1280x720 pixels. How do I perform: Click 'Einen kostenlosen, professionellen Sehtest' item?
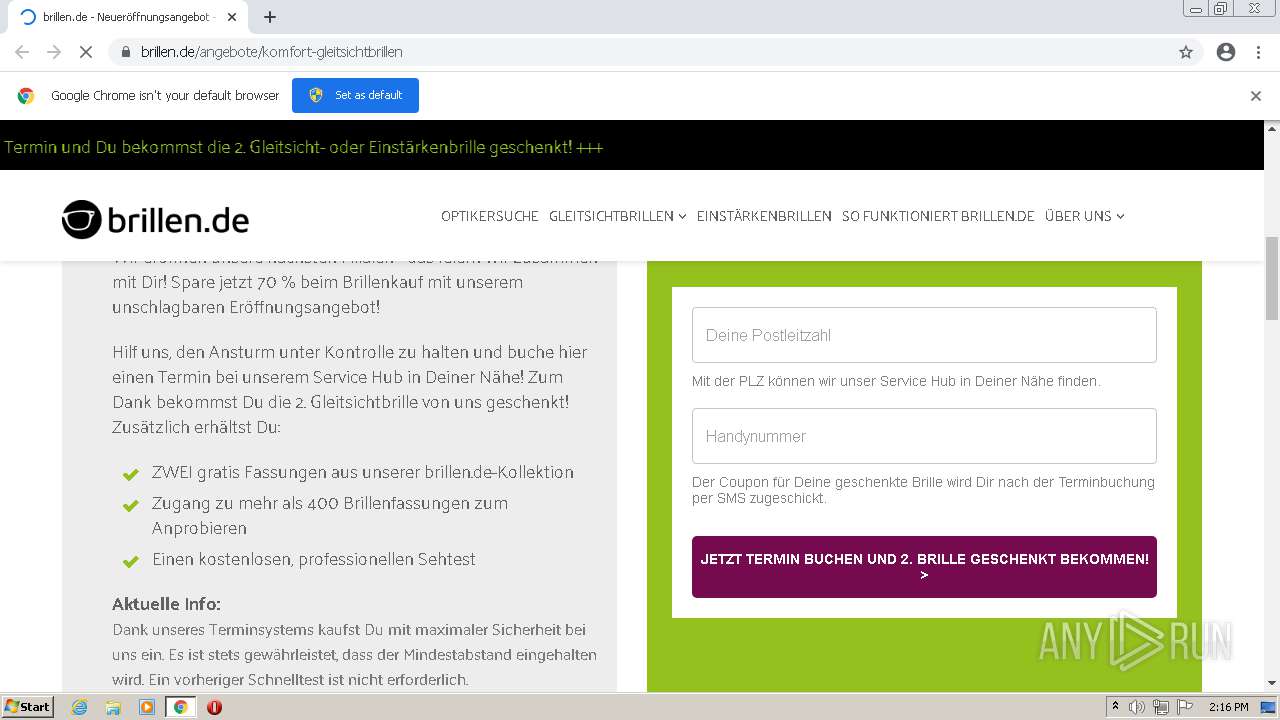point(314,559)
